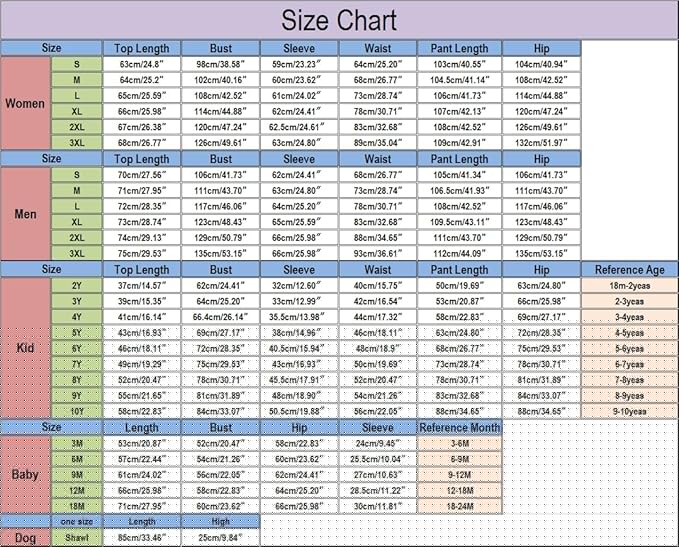
Task: Select the Kid 10Y size cell
Action: (x=77, y=411)
